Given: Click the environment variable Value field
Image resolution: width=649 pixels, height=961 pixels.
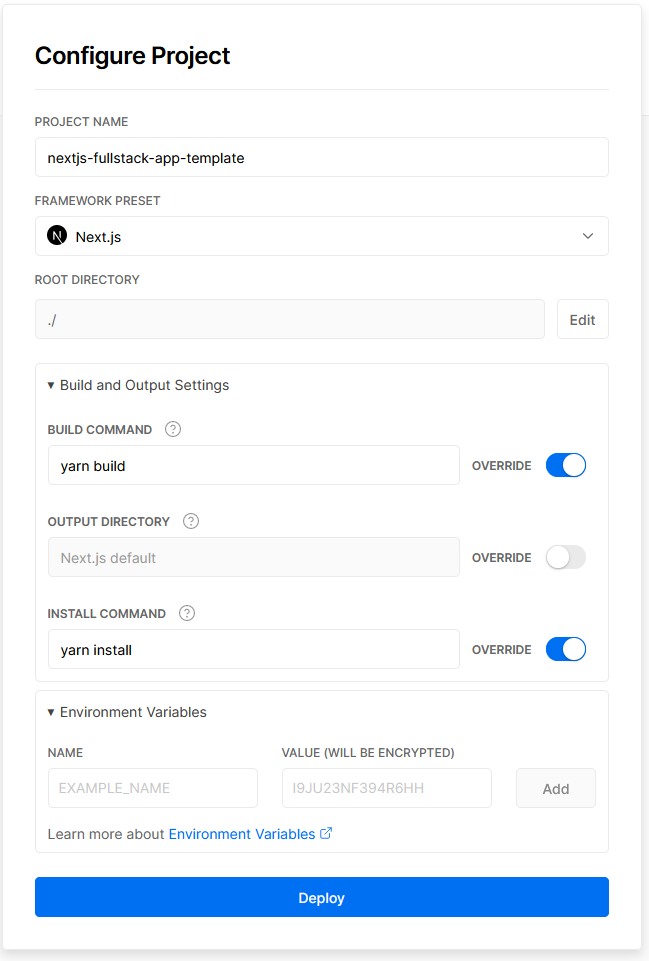Looking at the screenshot, I should pyautogui.click(x=386, y=788).
